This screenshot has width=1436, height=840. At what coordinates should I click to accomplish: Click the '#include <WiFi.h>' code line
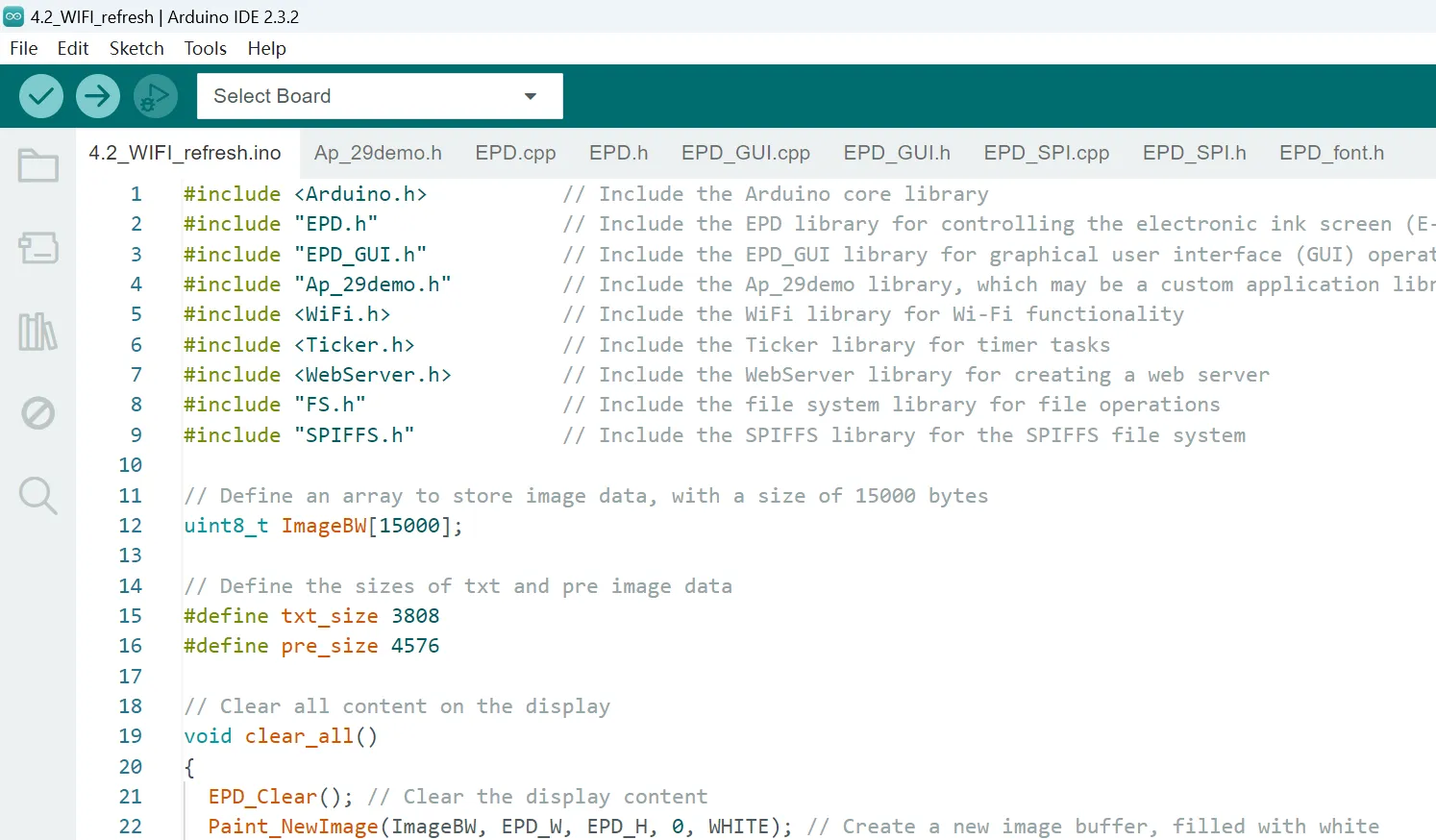(287, 314)
